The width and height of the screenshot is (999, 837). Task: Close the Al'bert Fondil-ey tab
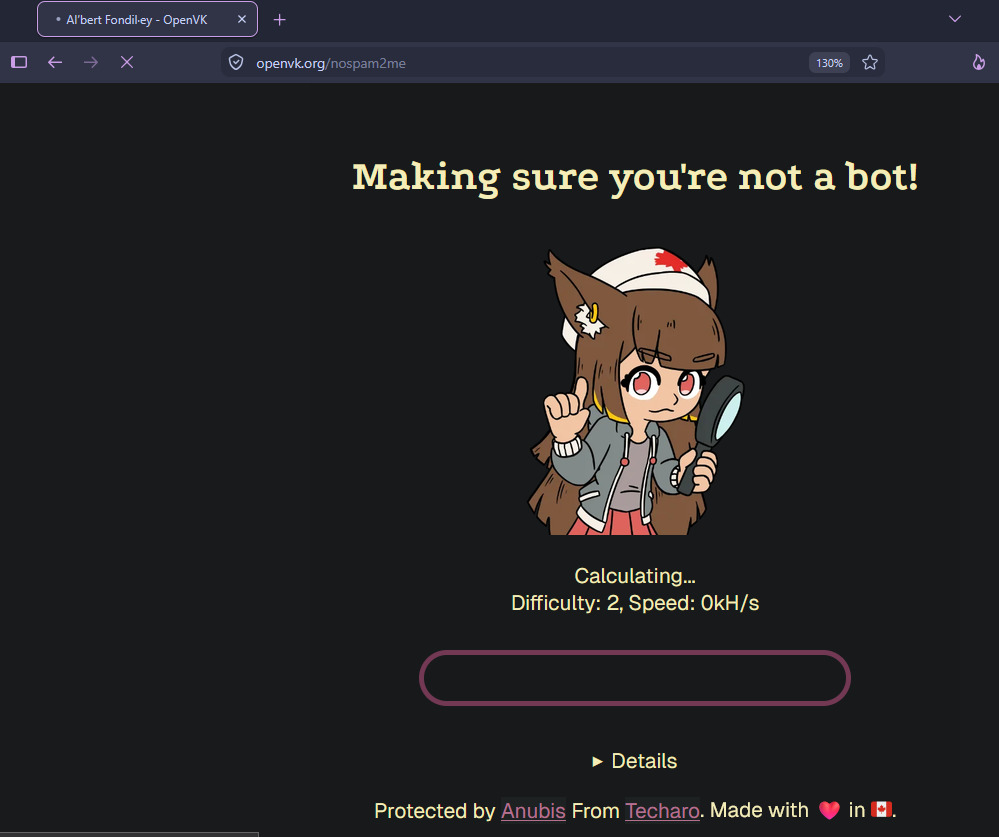242,20
